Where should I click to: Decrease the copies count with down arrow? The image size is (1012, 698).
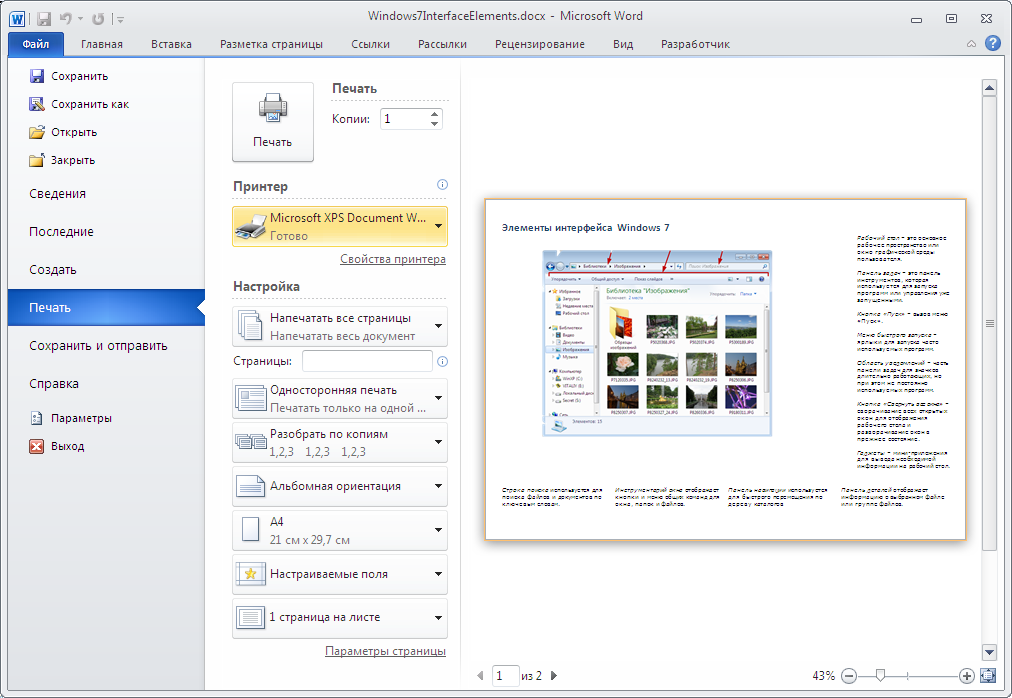pyautogui.click(x=434, y=124)
